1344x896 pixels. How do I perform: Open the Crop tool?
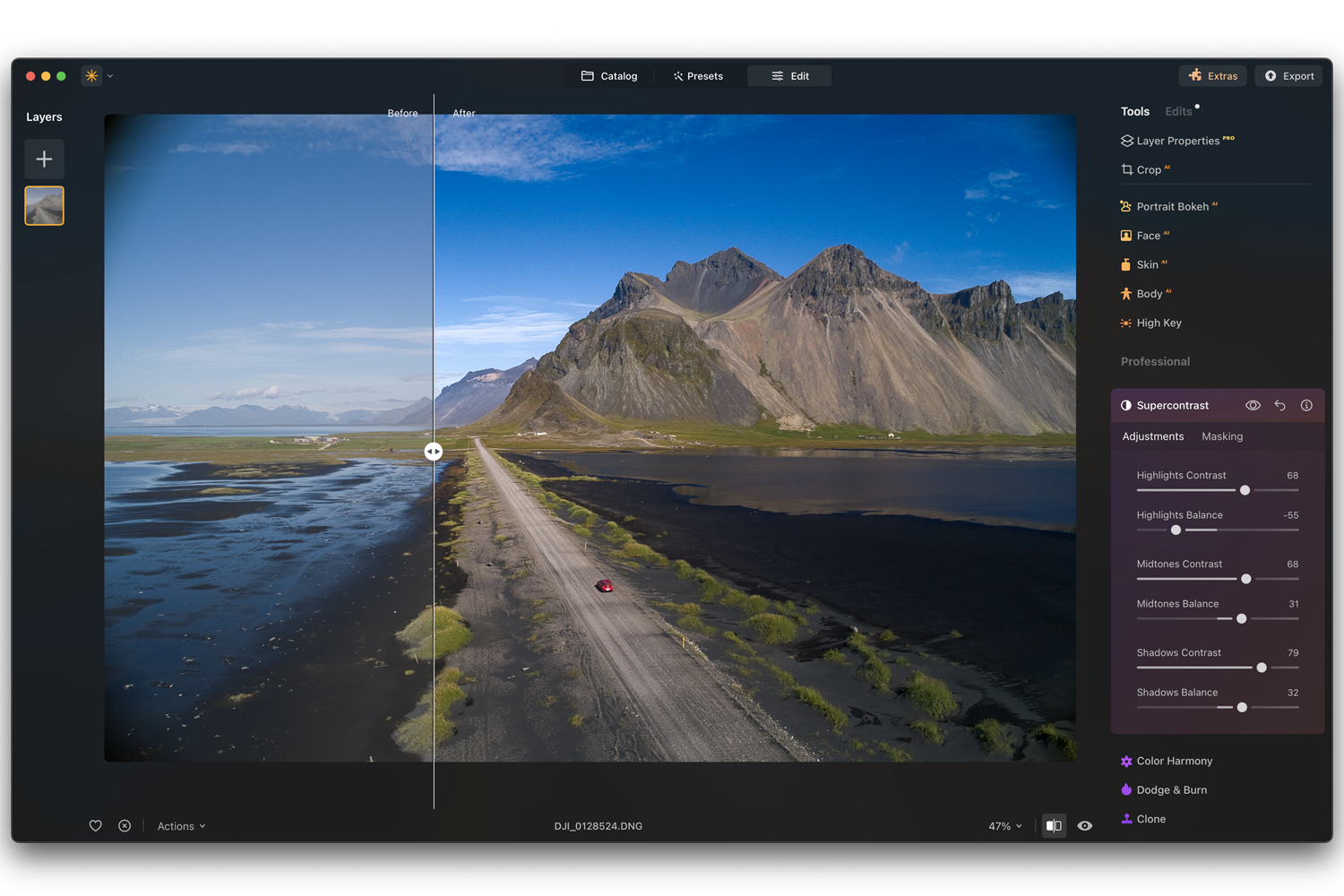tap(1145, 170)
